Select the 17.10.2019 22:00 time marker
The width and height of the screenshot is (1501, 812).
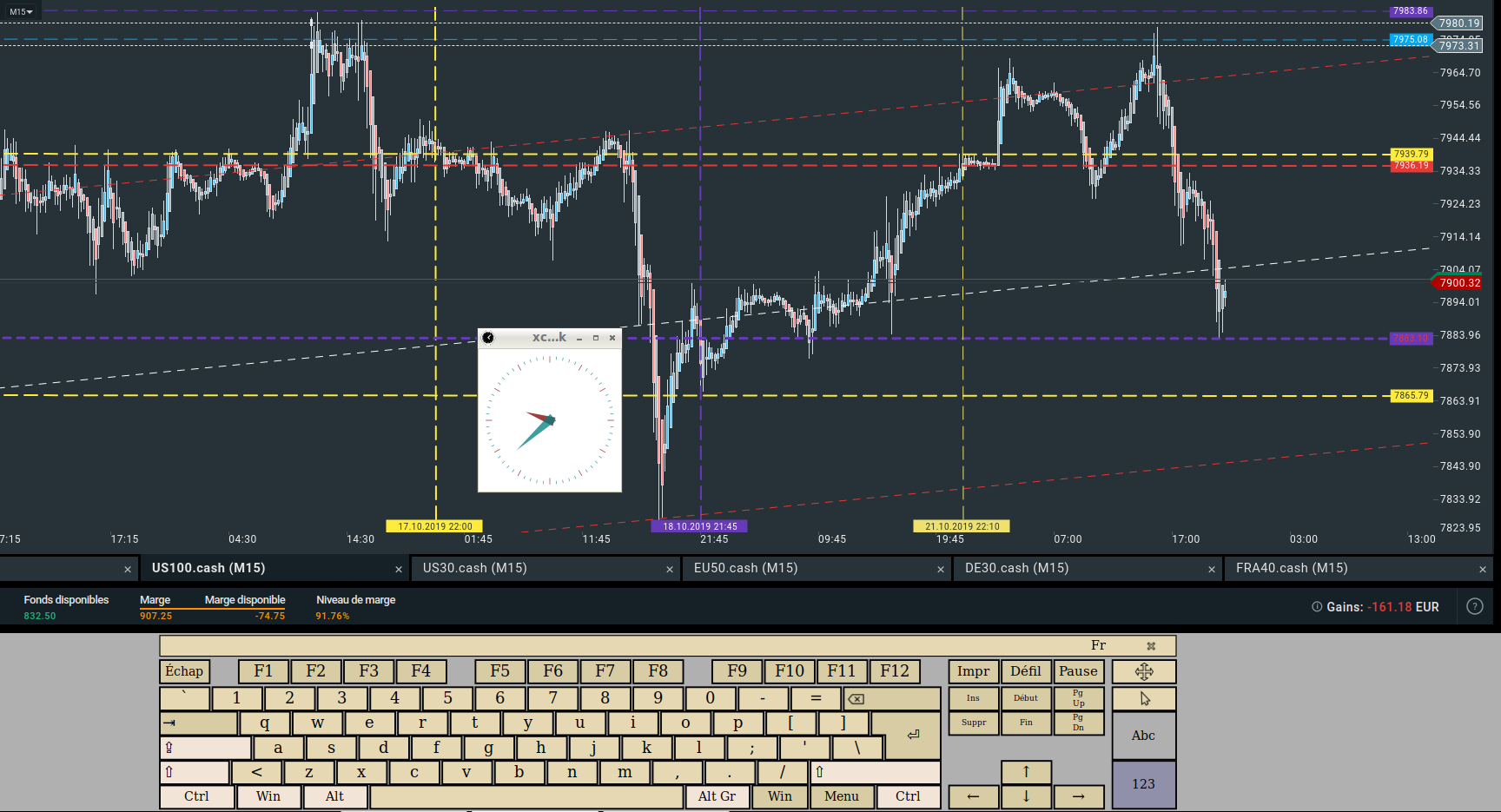tap(435, 526)
